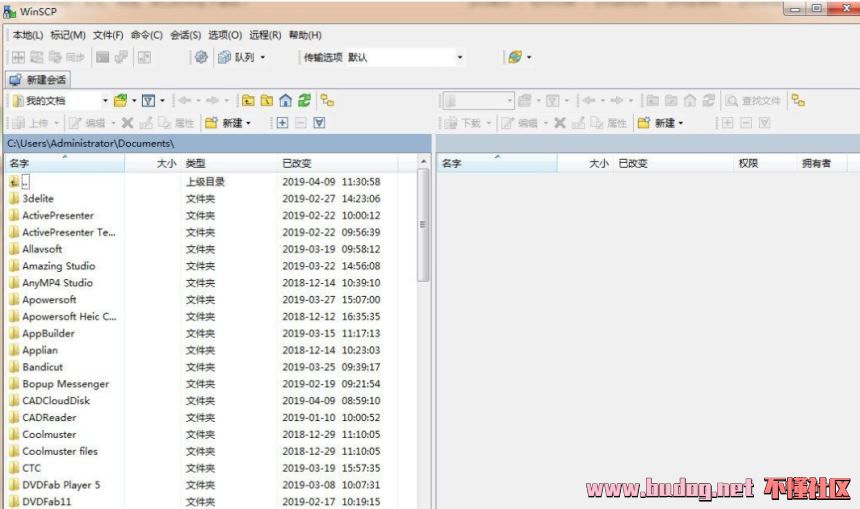This screenshot has height=509, width=860.
Task: Click the local 上传 upload button
Action: (31, 123)
